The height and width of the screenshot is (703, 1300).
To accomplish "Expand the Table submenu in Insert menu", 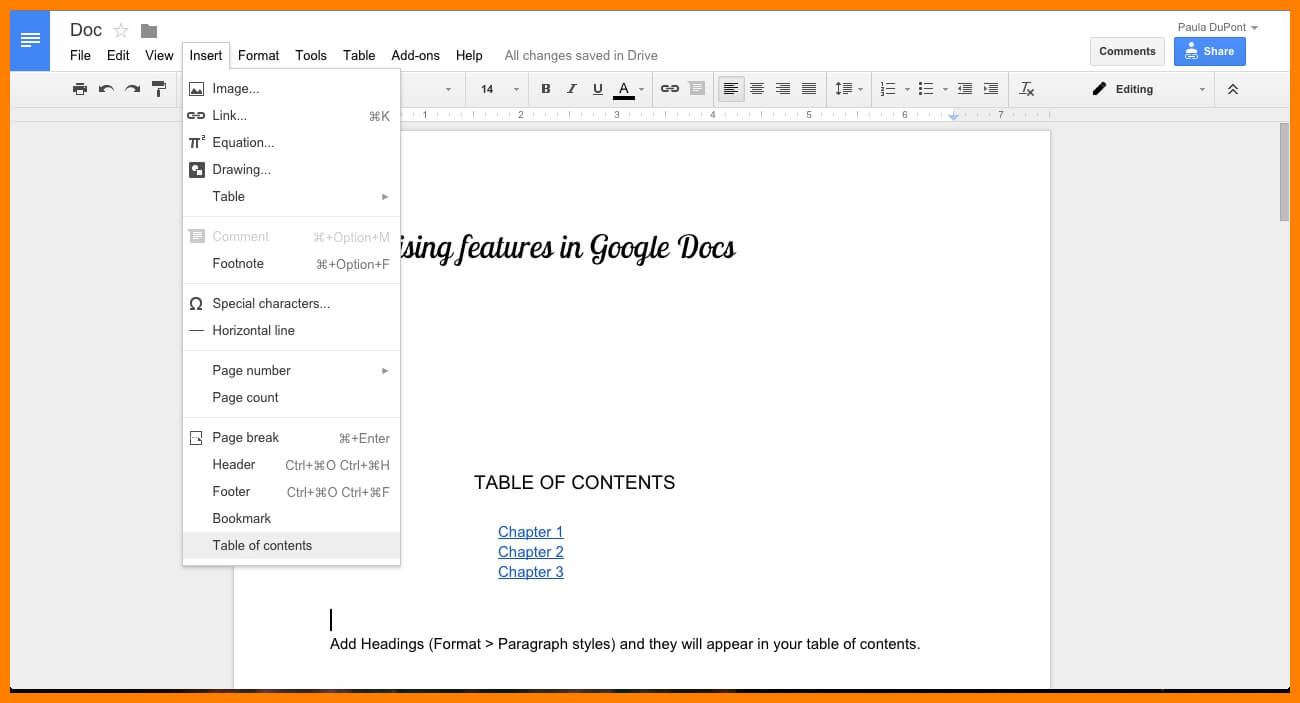I will (291, 197).
